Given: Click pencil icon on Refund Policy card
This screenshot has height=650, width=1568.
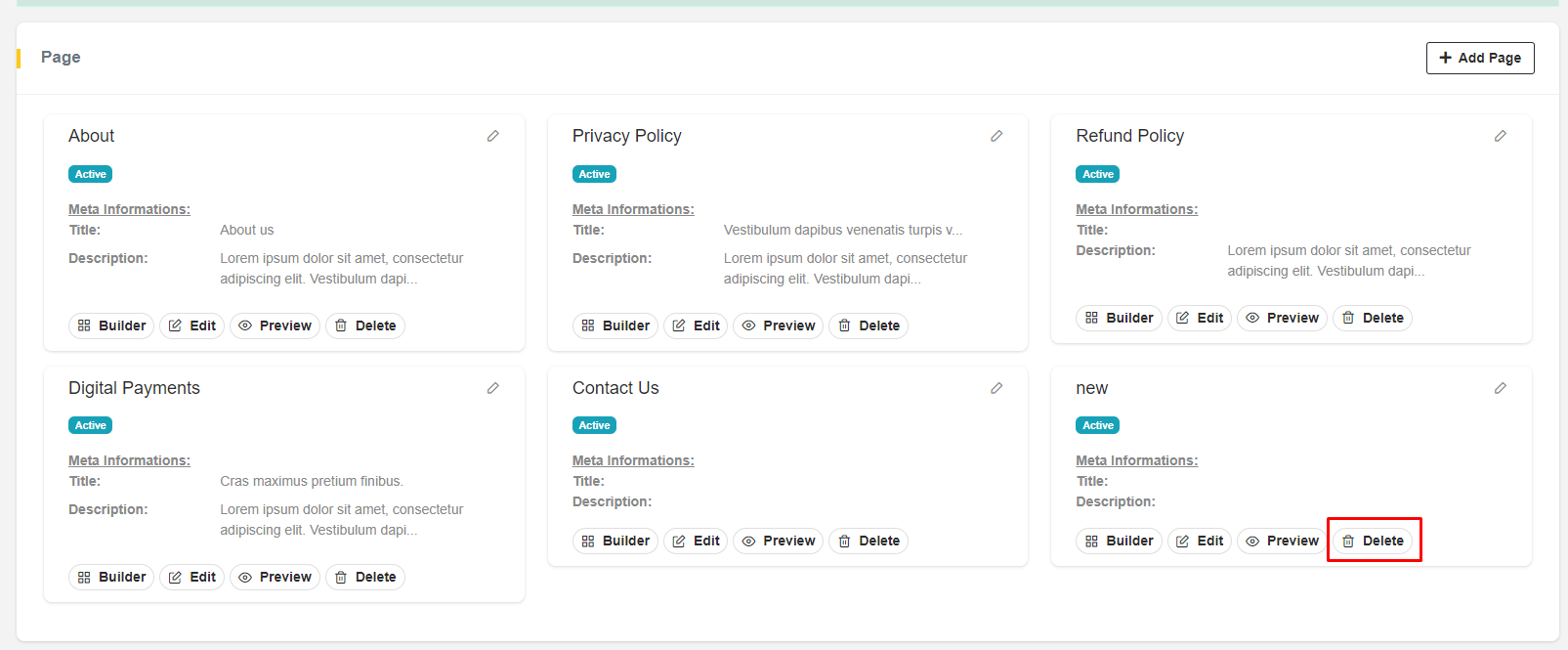Looking at the screenshot, I should click(x=1501, y=136).
